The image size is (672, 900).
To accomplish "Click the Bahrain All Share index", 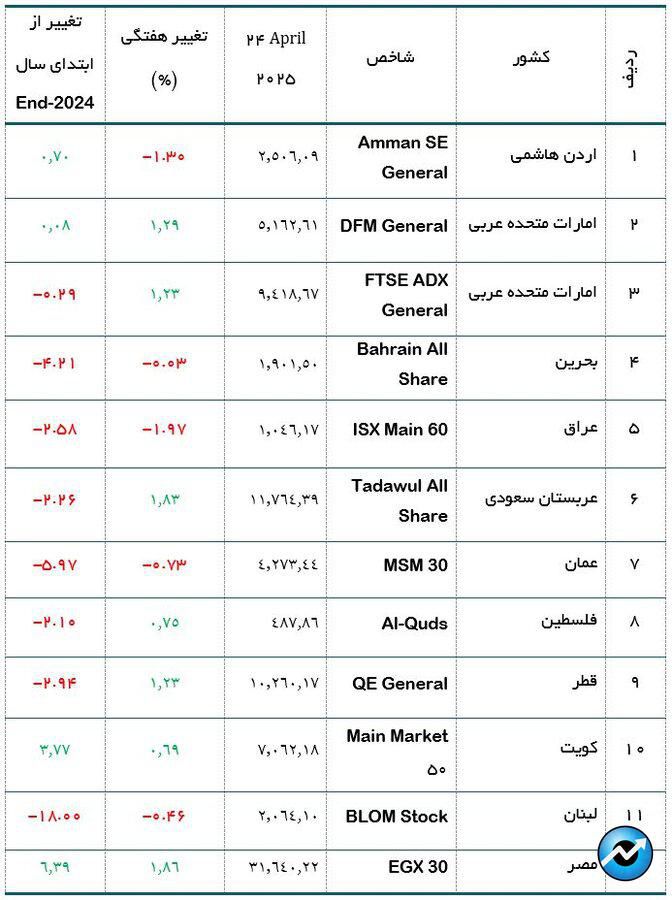I will coord(402,364).
